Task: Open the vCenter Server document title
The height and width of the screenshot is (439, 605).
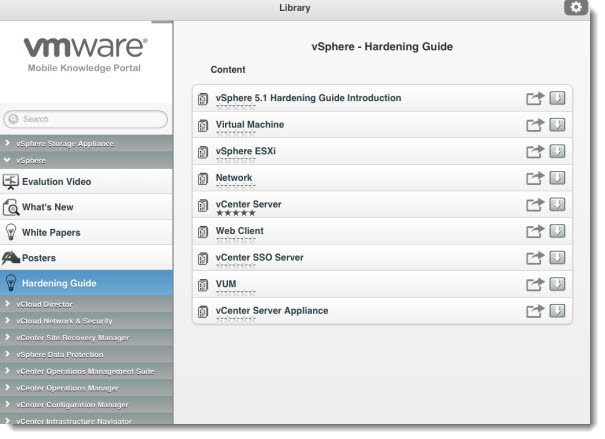Action: [x=248, y=204]
